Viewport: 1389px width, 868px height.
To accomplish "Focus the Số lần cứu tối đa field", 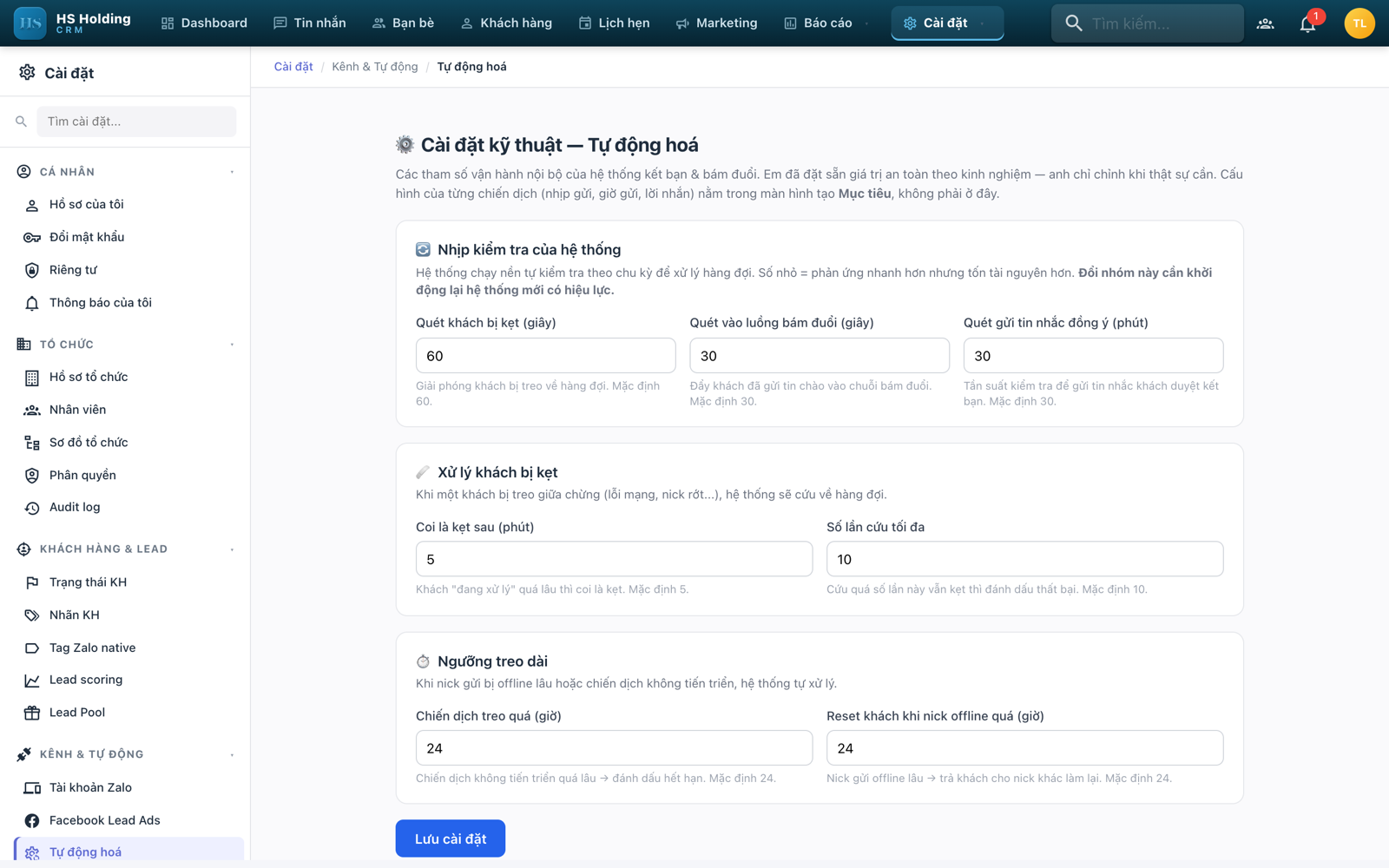I will (1025, 559).
